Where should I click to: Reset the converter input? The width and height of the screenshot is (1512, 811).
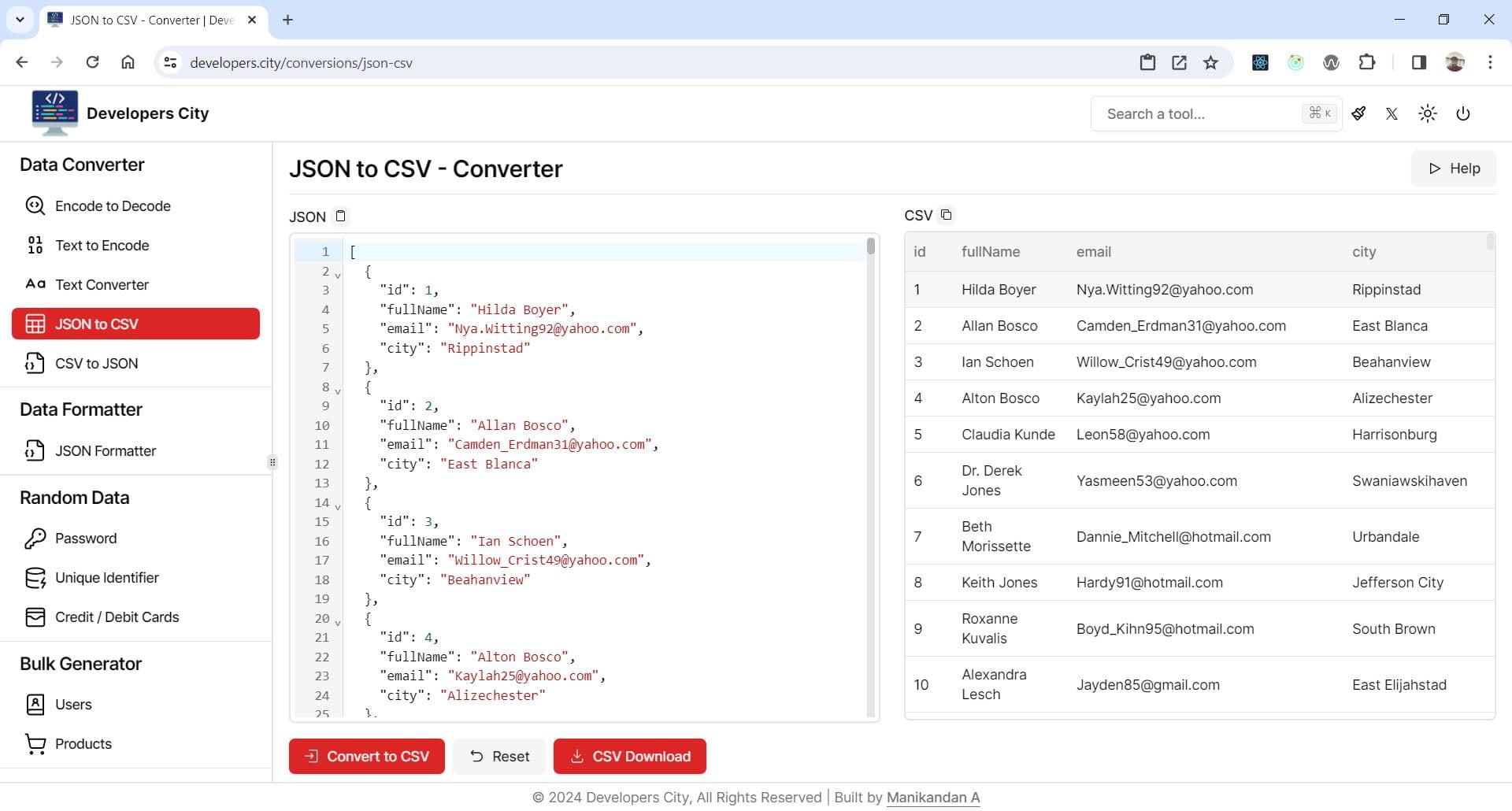(x=499, y=757)
